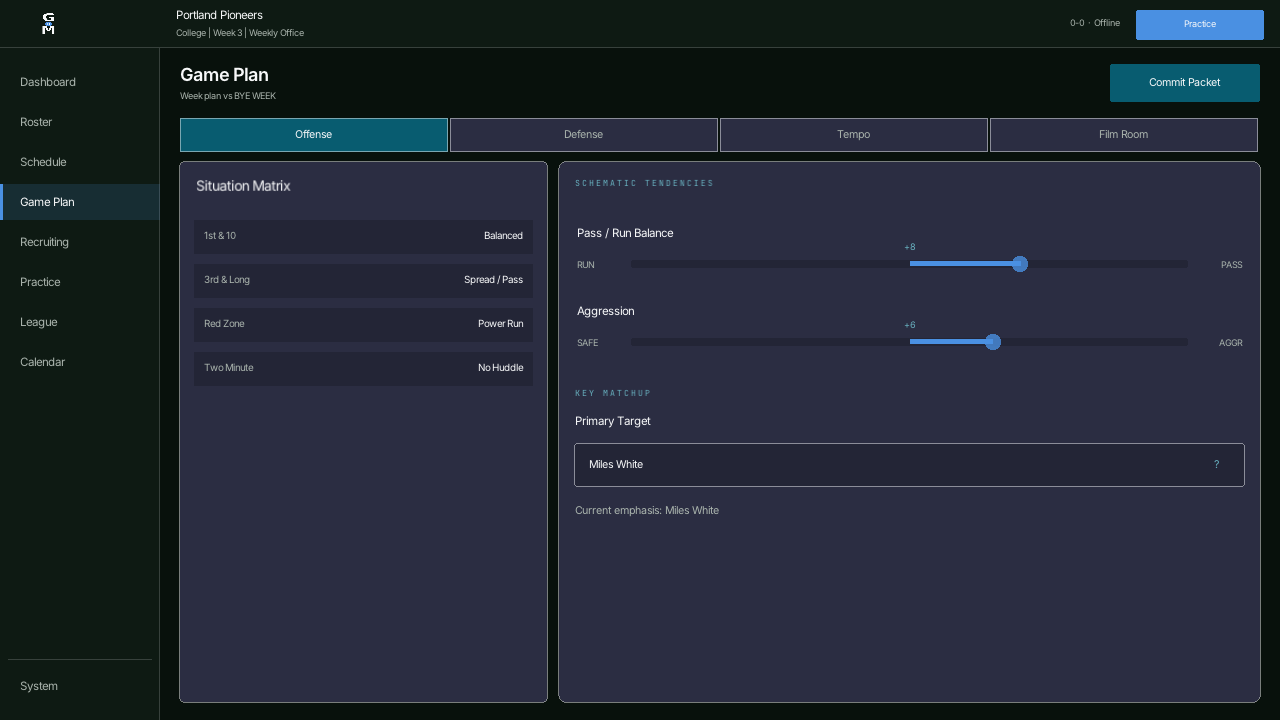The height and width of the screenshot is (720, 1280).
Task: Click the question mark in Primary Target
Action: (x=1216, y=464)
